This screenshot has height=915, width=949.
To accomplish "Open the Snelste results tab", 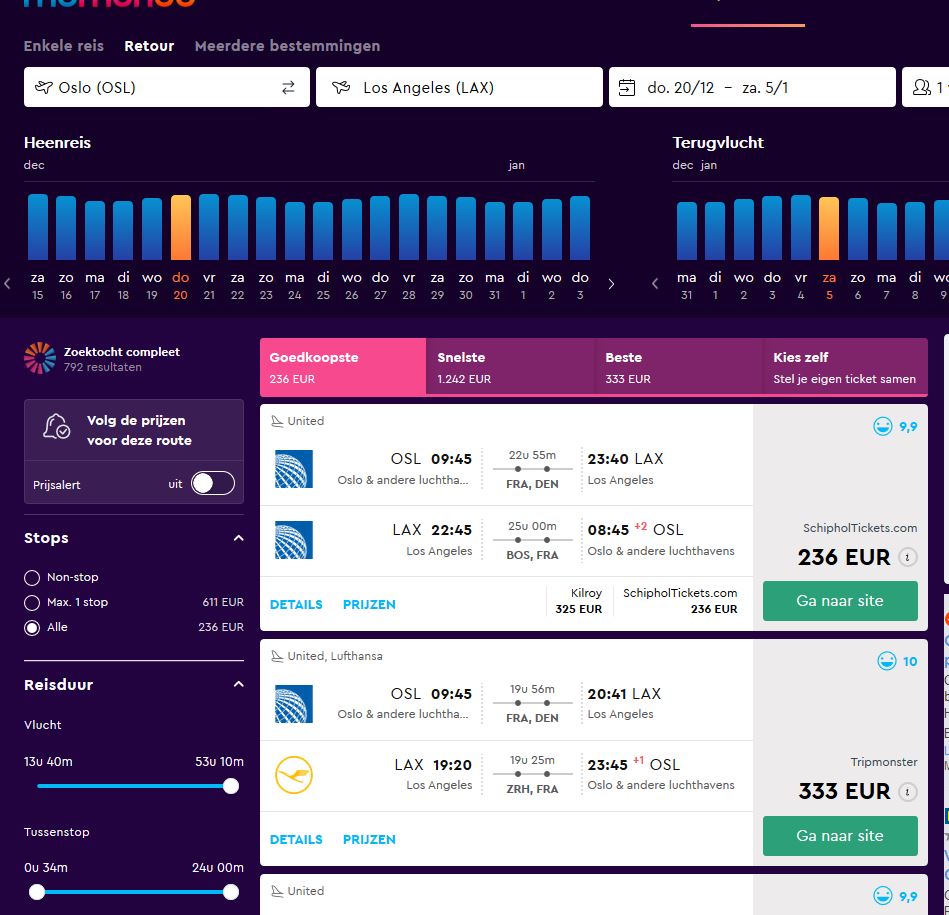I will point(510,367).
